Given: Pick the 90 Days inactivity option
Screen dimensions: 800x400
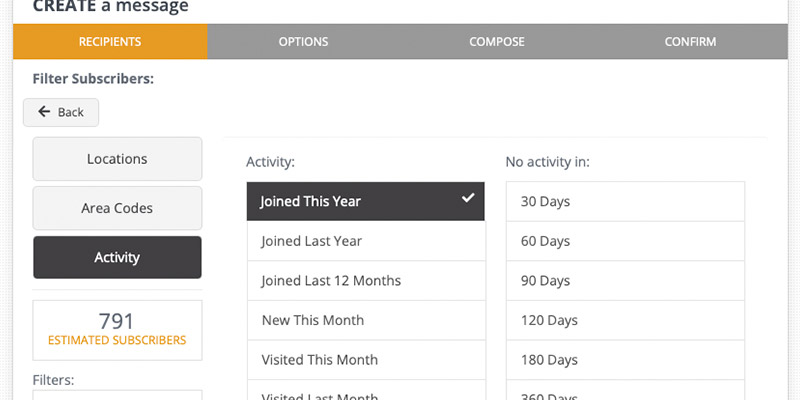Looking at the screenshot, I should 626,281.
